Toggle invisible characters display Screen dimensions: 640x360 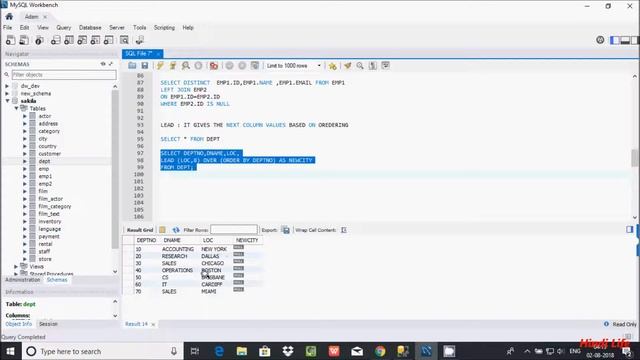(373, 66)
